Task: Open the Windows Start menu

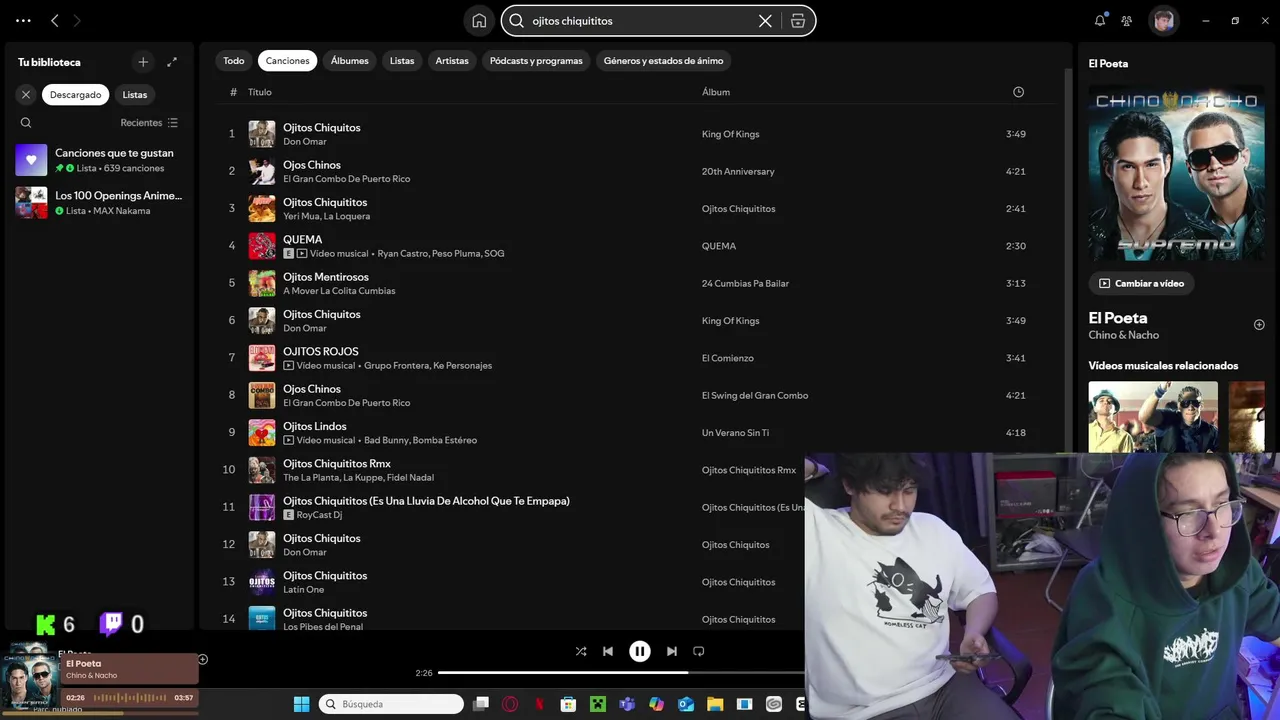Action: pos(301,704)
